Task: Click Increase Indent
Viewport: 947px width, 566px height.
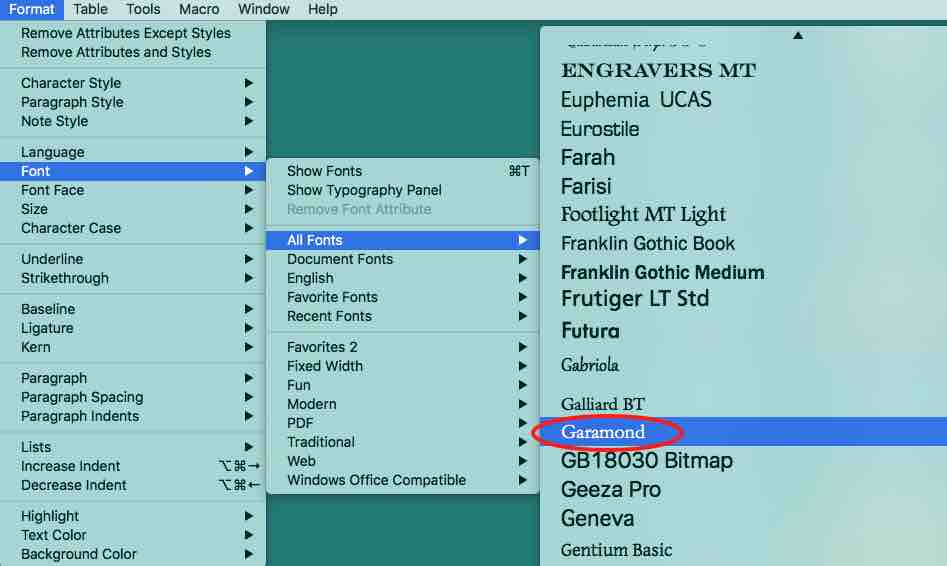Action: click(x=71, y=466)
